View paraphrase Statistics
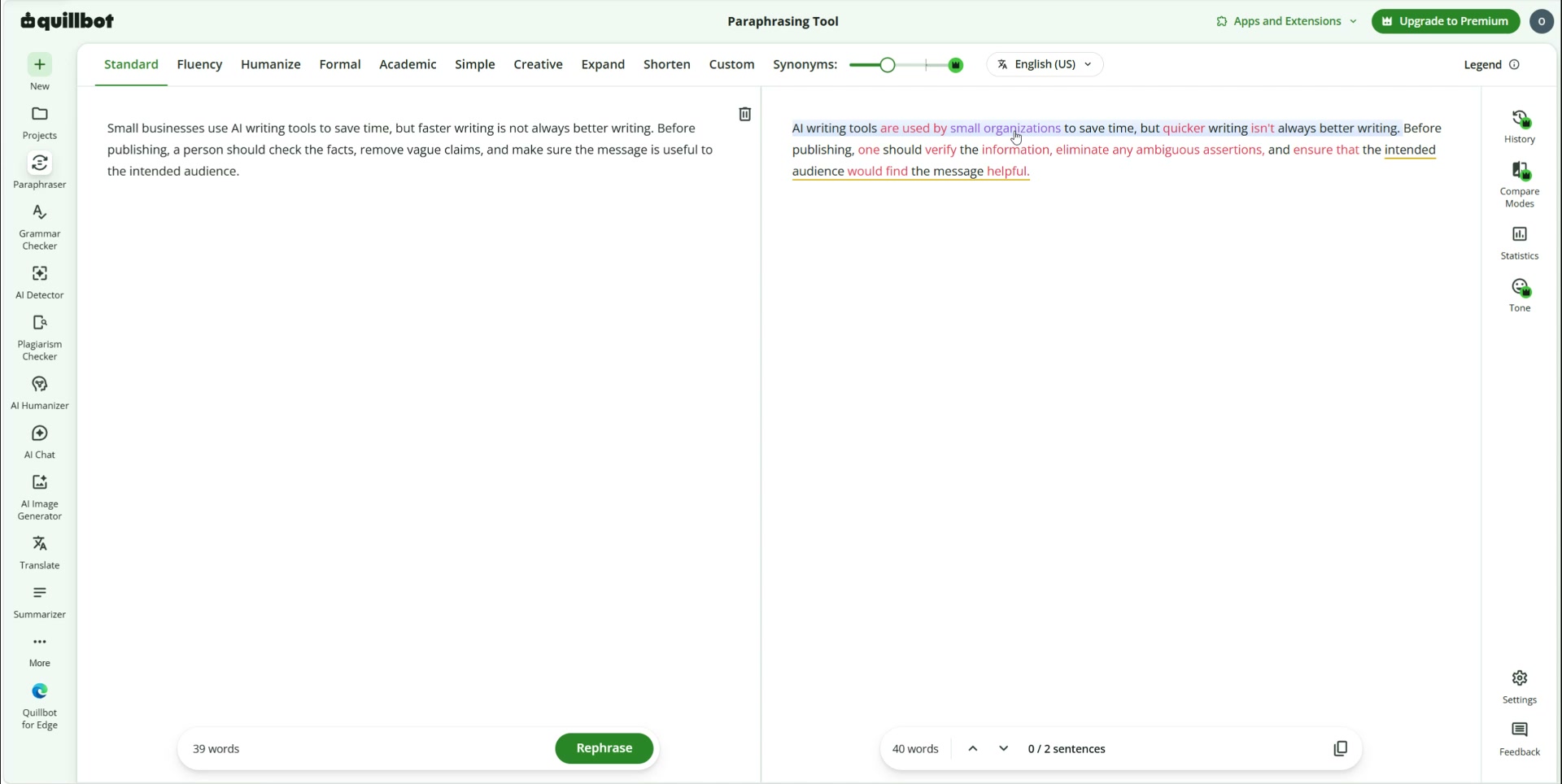This screenshot has width=1562, height=784. pyautogui.click(x=1519, y=242)
